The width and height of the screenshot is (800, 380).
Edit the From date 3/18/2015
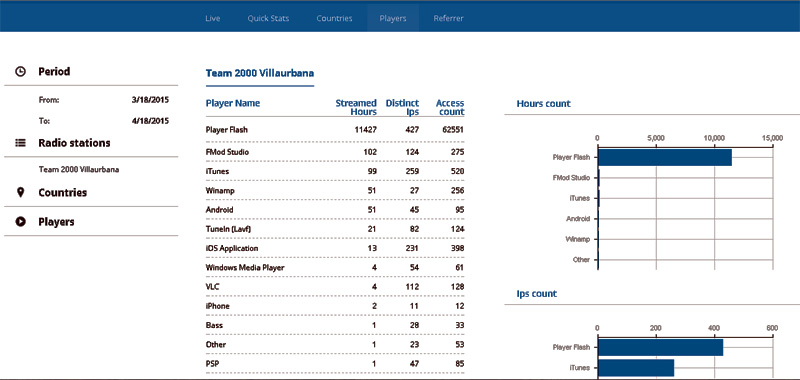point(150,100)
